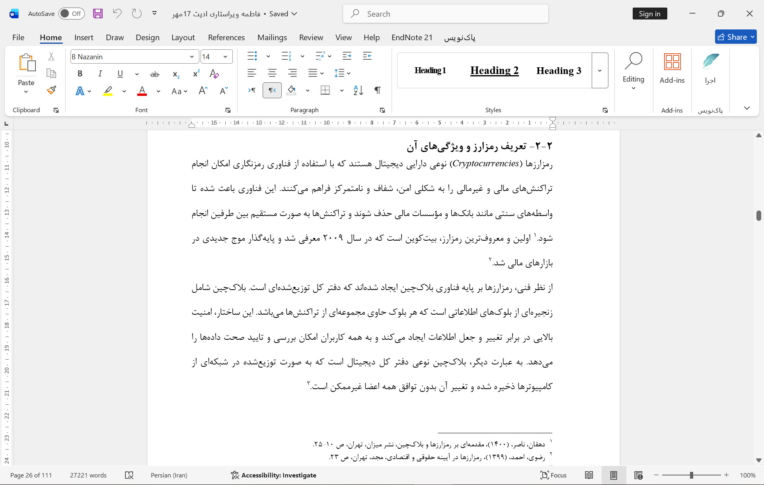Toggle show paragraph marks
764x485 pixels.
pyautogui.click(x=378, y=90)
